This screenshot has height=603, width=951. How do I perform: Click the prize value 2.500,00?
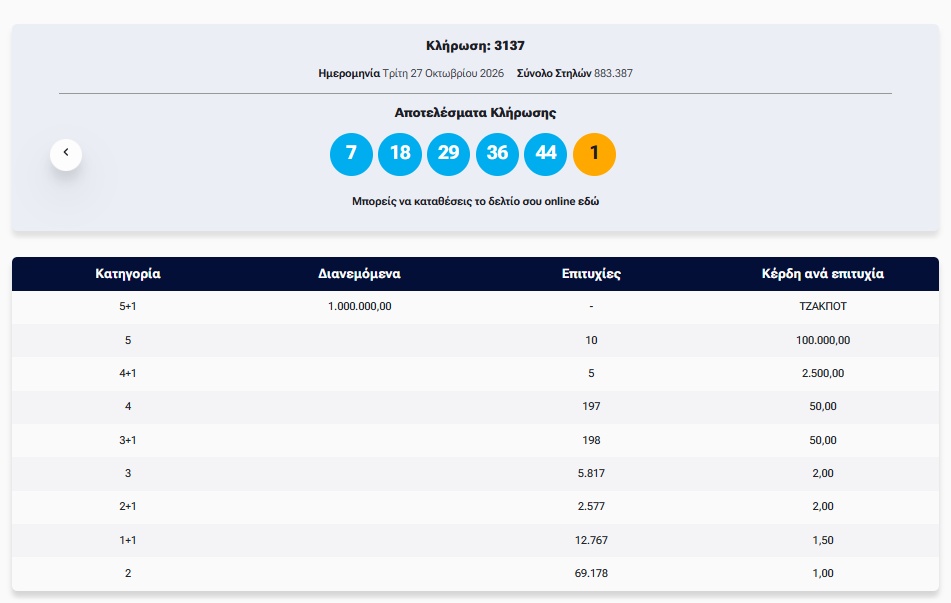pos(823,373)
